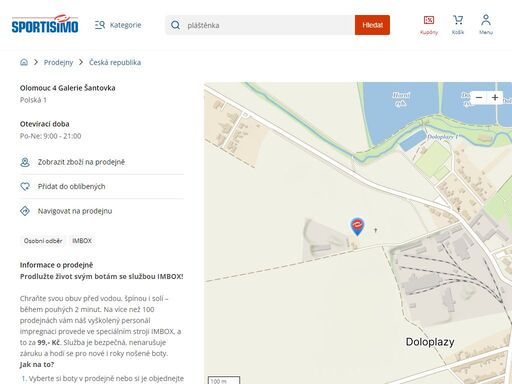This screenshot has height=384, width=512.
Task: Open the Košík shopping cart
Action: [x=458, y=25]
